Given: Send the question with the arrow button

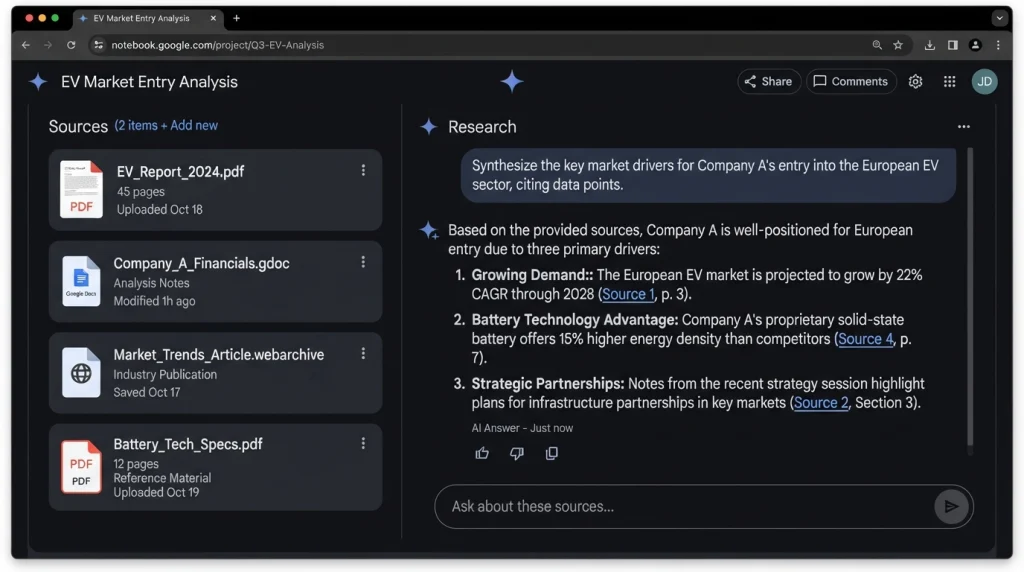Looking at the screenshot, I should (x=951, y=506).
